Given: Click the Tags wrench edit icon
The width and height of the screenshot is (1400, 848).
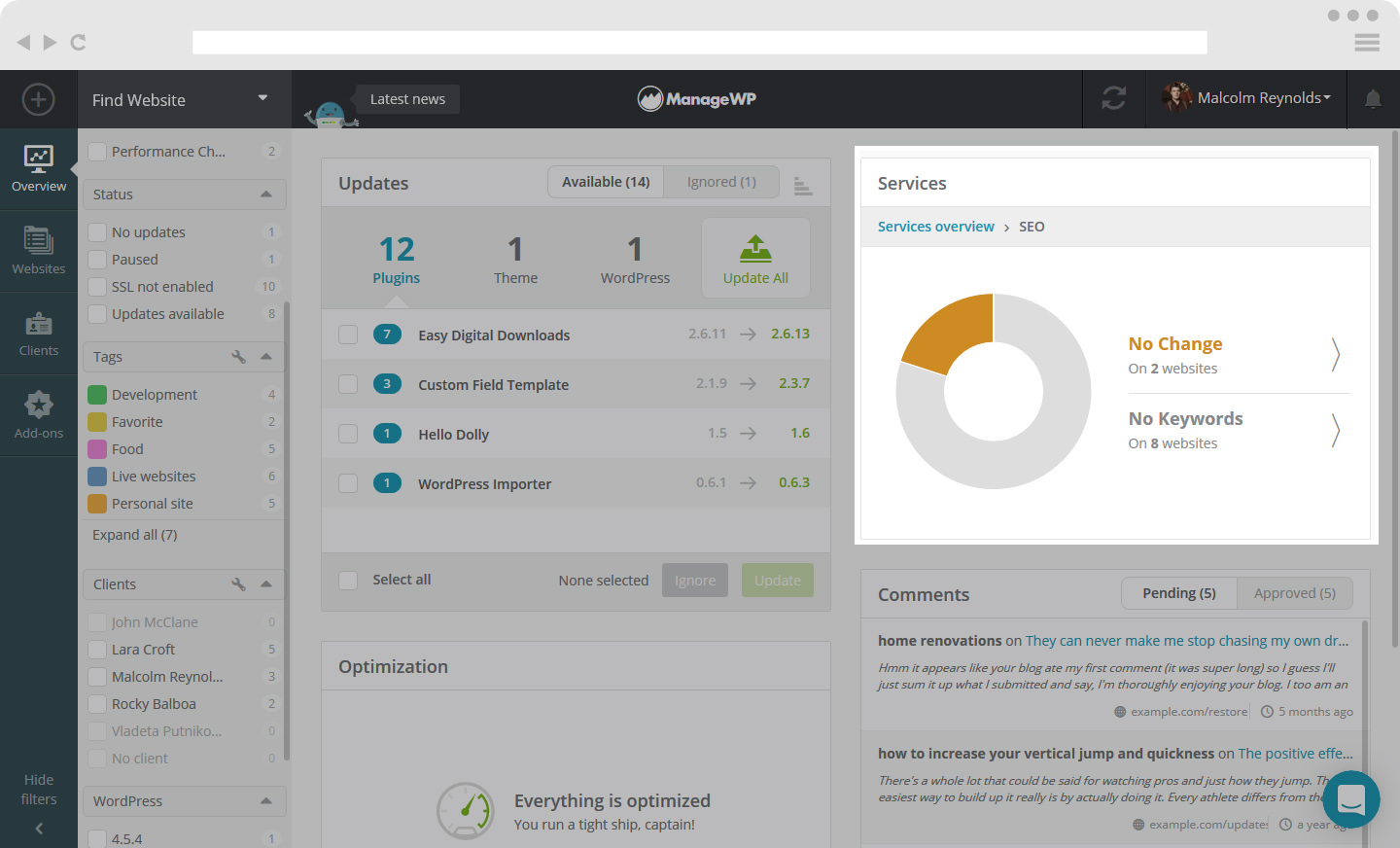Looking at the screenshot, I should click(x=238, y=357).
